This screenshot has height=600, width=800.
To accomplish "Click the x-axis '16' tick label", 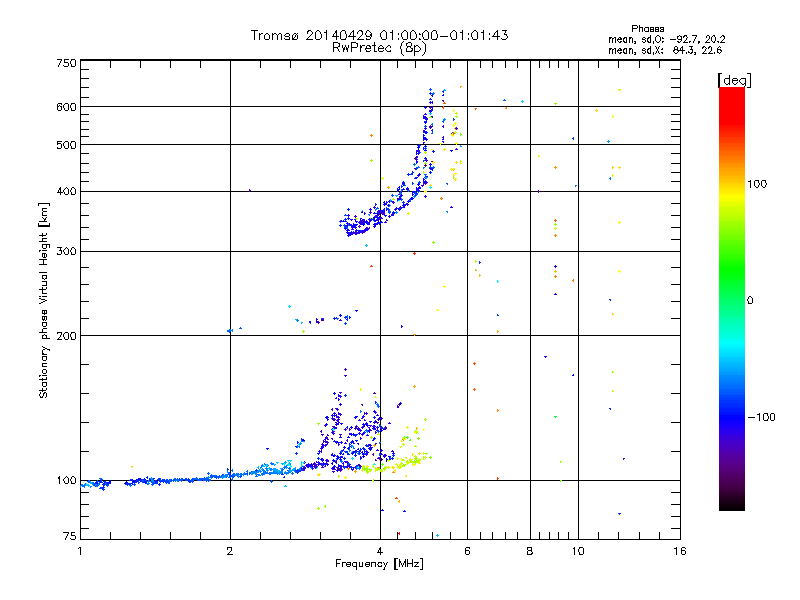I will point(680,551).
